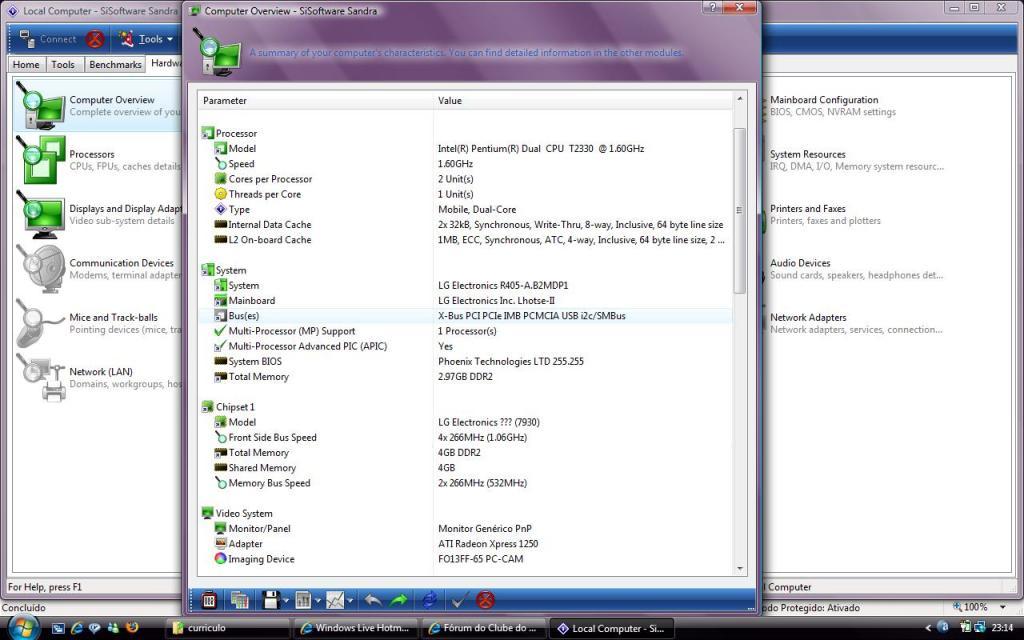Select the System section header row
Viewport: 1024px width, 640px height.
coord(466,270)
